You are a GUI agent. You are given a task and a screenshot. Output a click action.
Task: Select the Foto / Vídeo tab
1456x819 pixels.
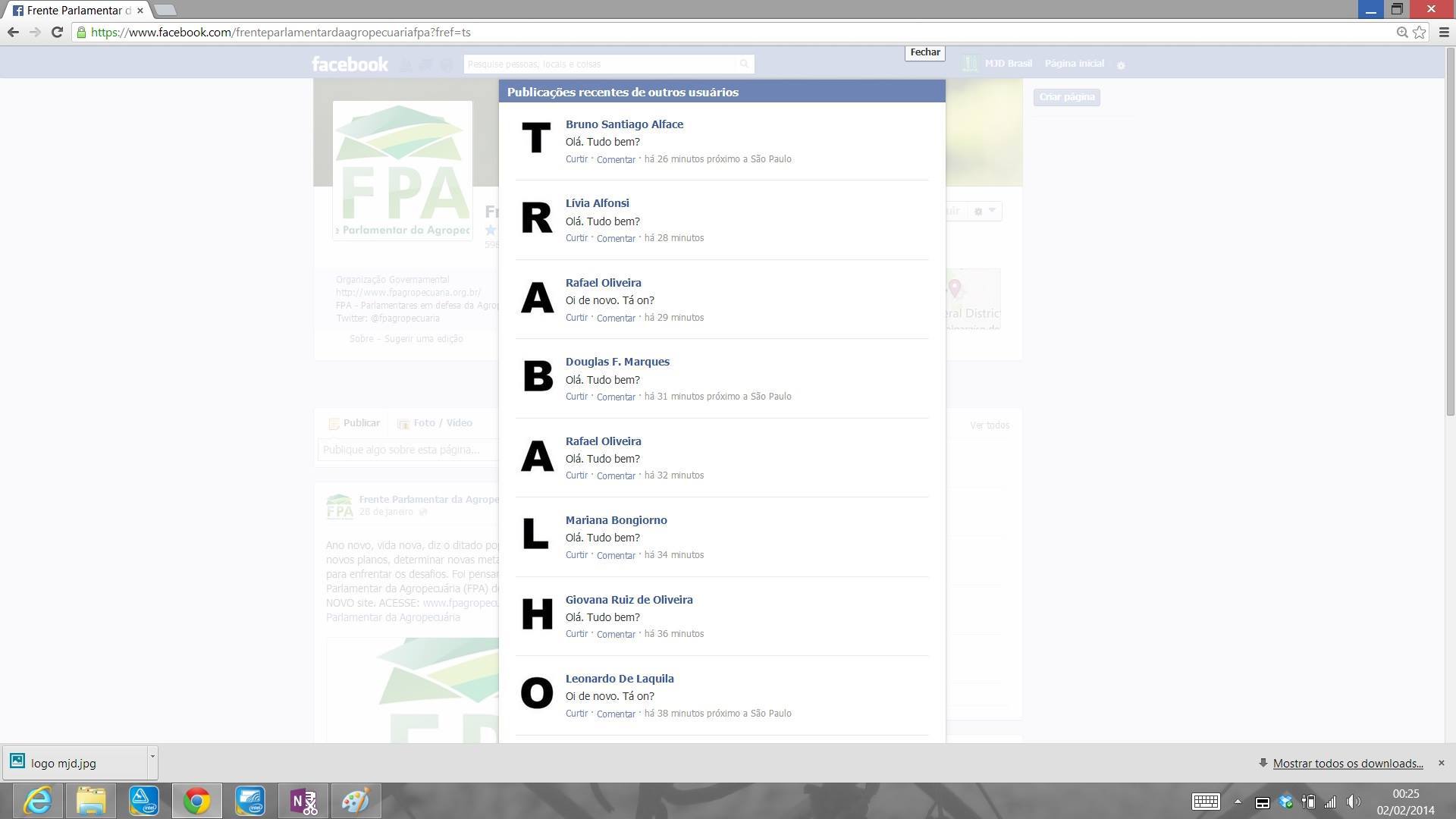tap(435, 423)
